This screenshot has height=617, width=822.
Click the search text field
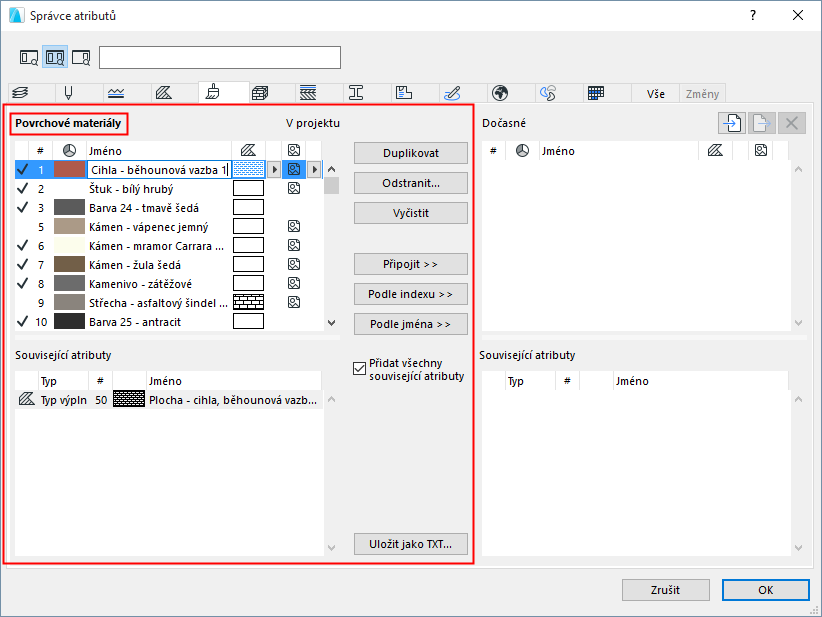[x=220, y=57]
